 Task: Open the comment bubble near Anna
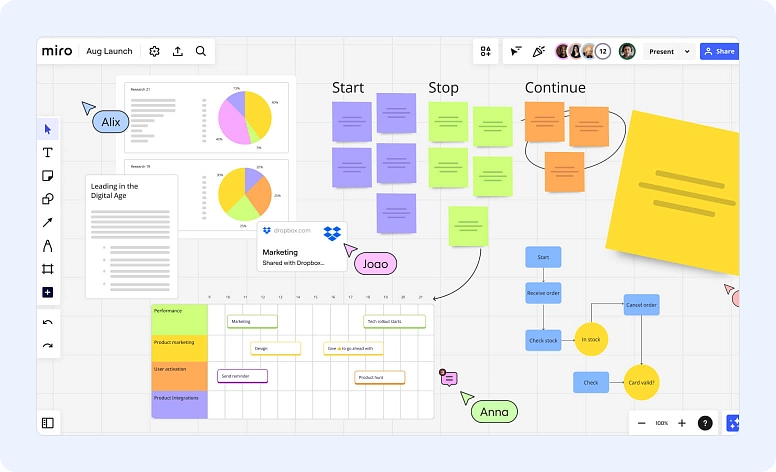(x=449, y=378)
